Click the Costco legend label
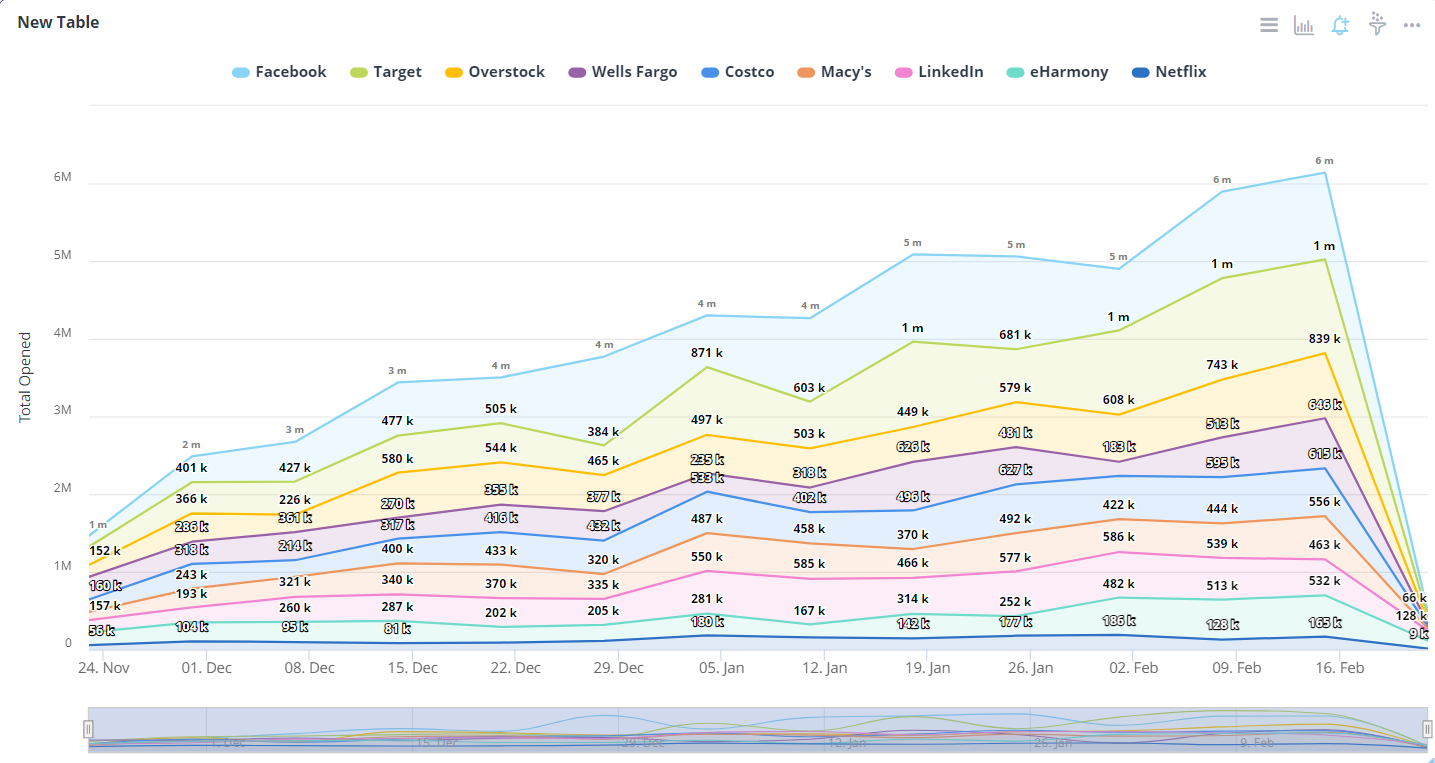The image size is (1435, 763). 749,72
